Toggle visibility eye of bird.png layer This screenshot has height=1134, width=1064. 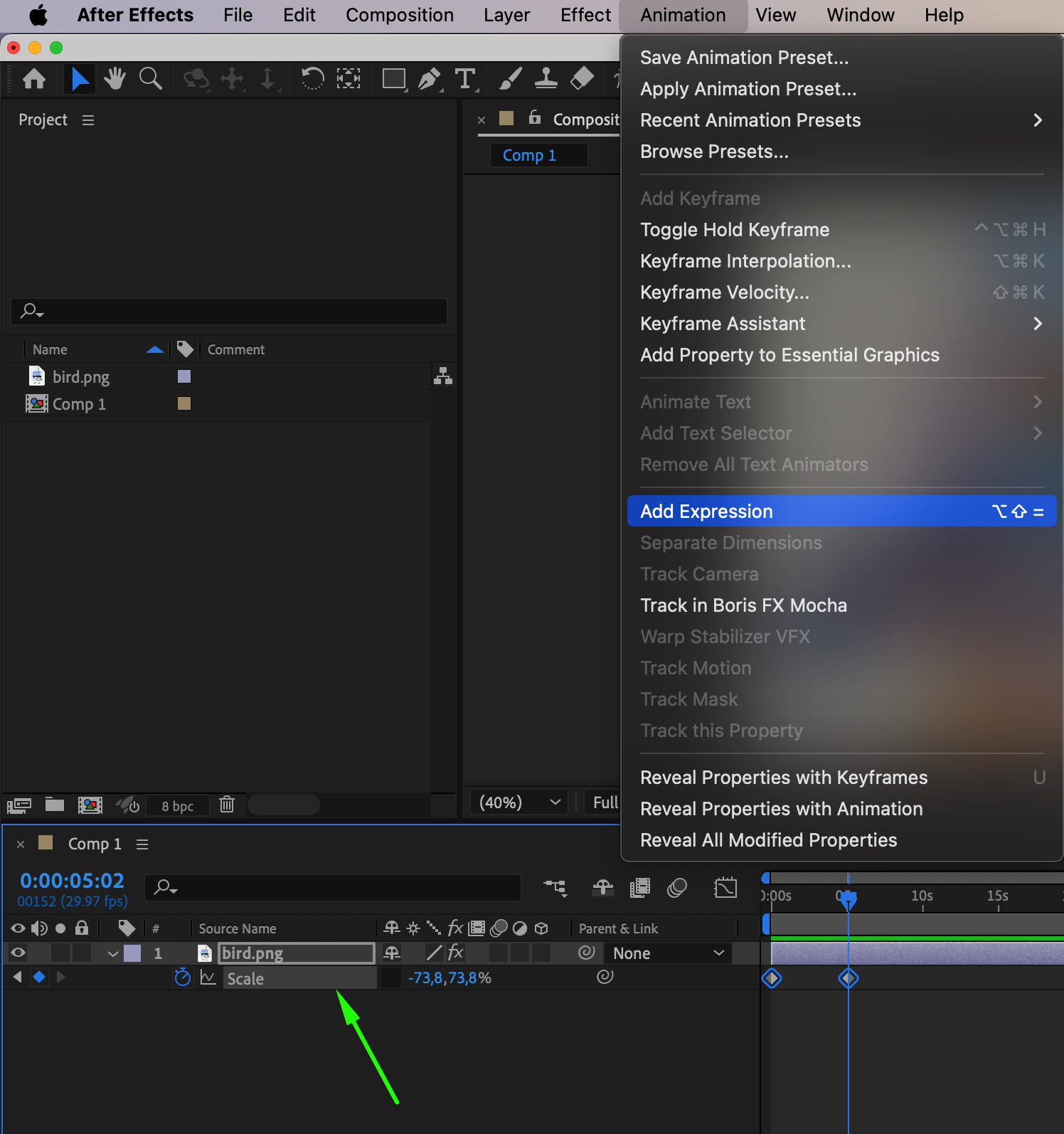(x=18, y=953)
